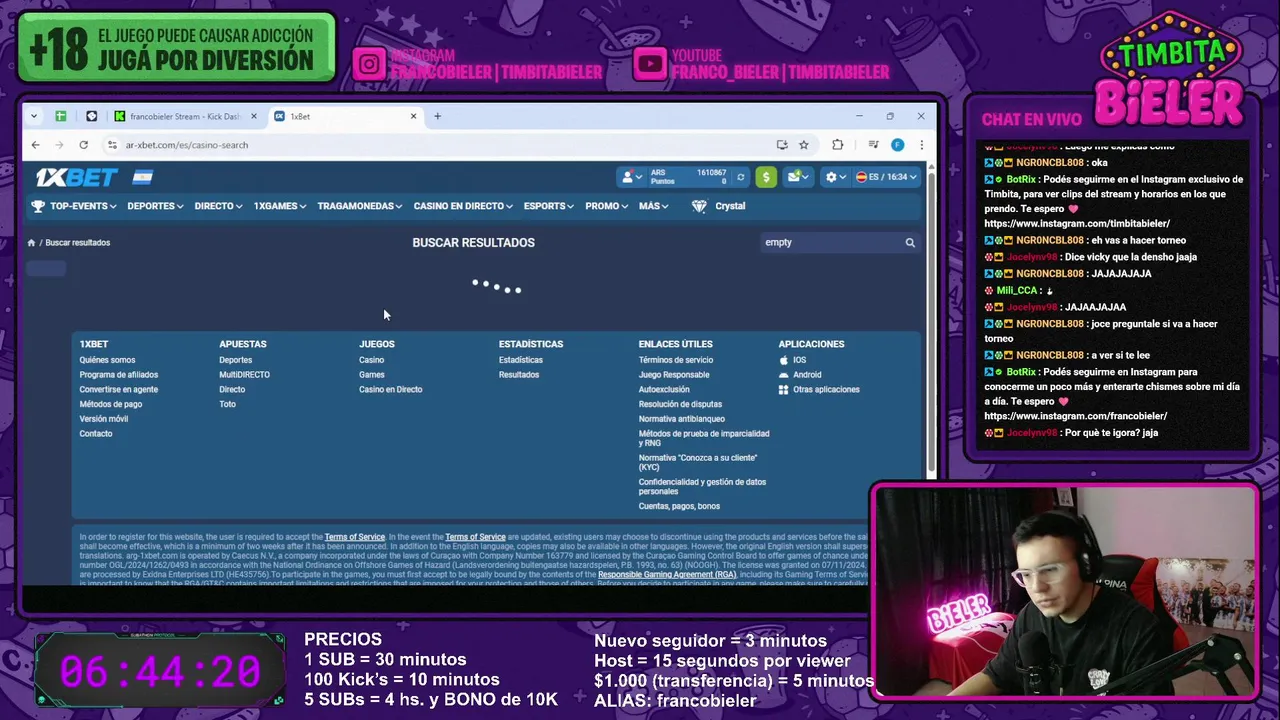Expand the 1XGAMES menu
This screenshot has width=1280, height=720.
tap(280, 206)
